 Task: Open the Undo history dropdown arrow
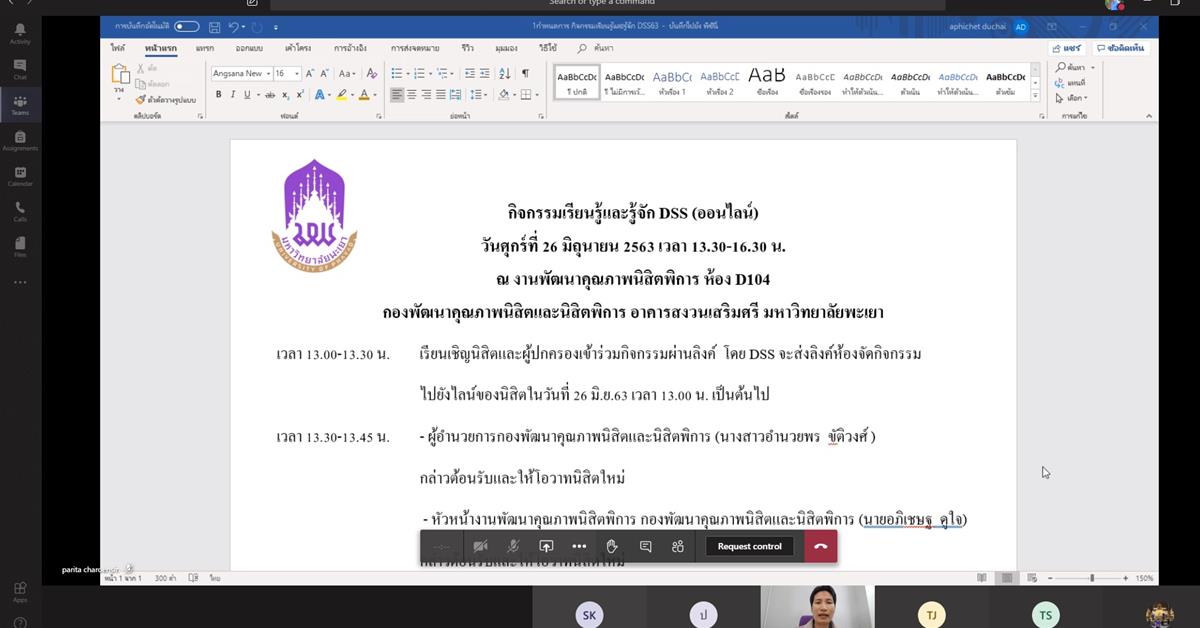coord(243,26)
